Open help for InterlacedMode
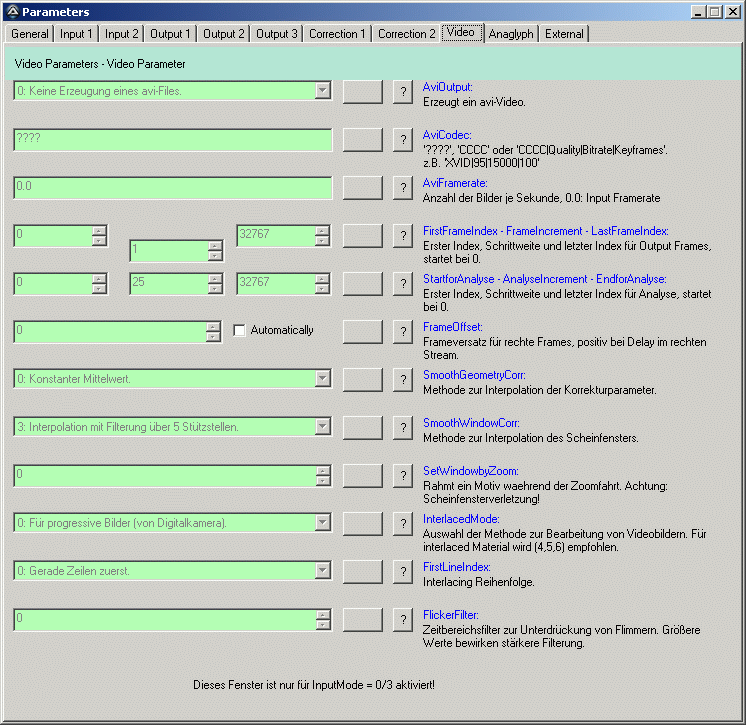The image size is (746, 725). click(x=402, y=523)
